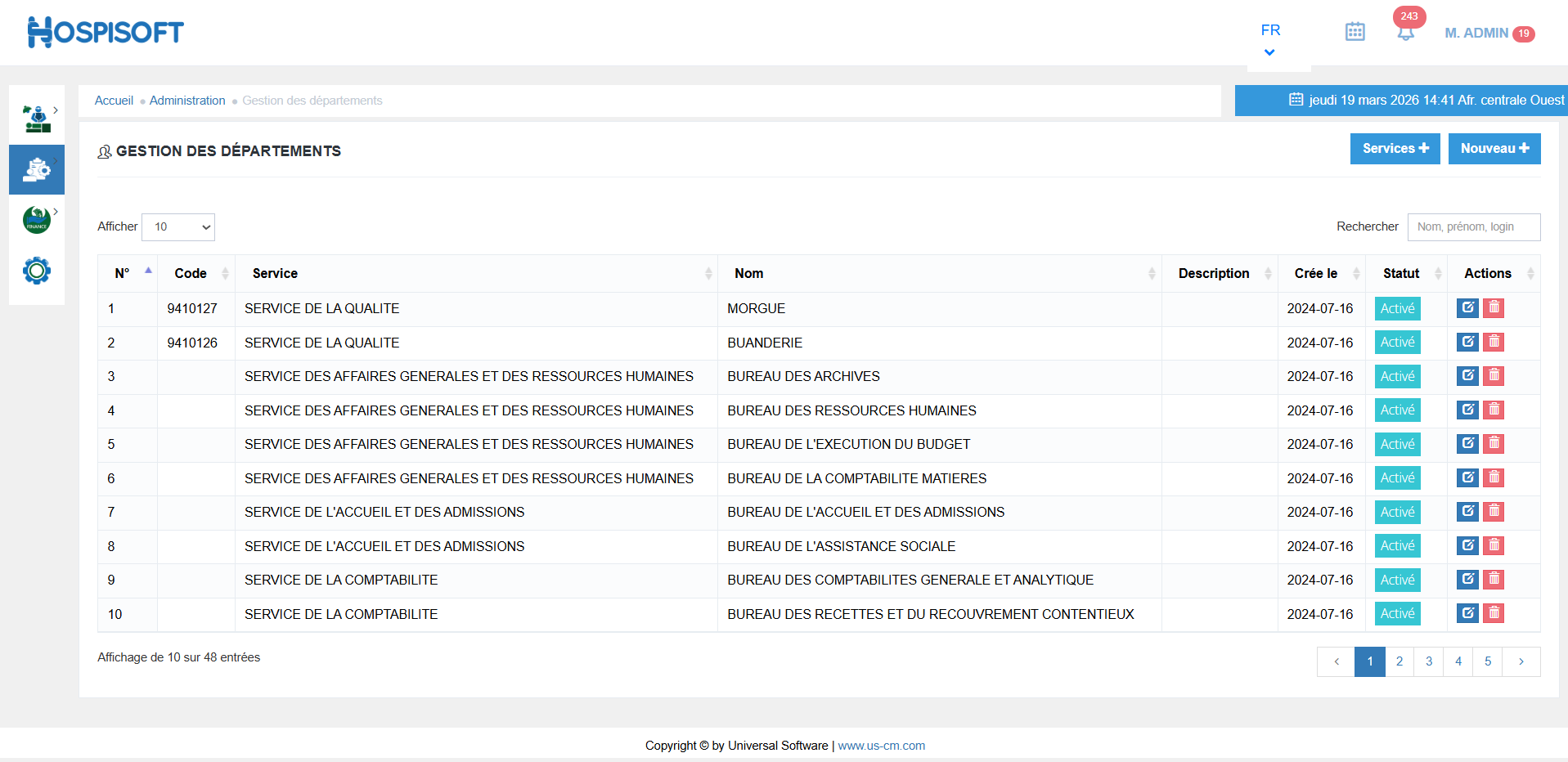Open the Afficher entries count dropdown
Viewport: 1568px width, 762px height.
(x=178, y=227)
